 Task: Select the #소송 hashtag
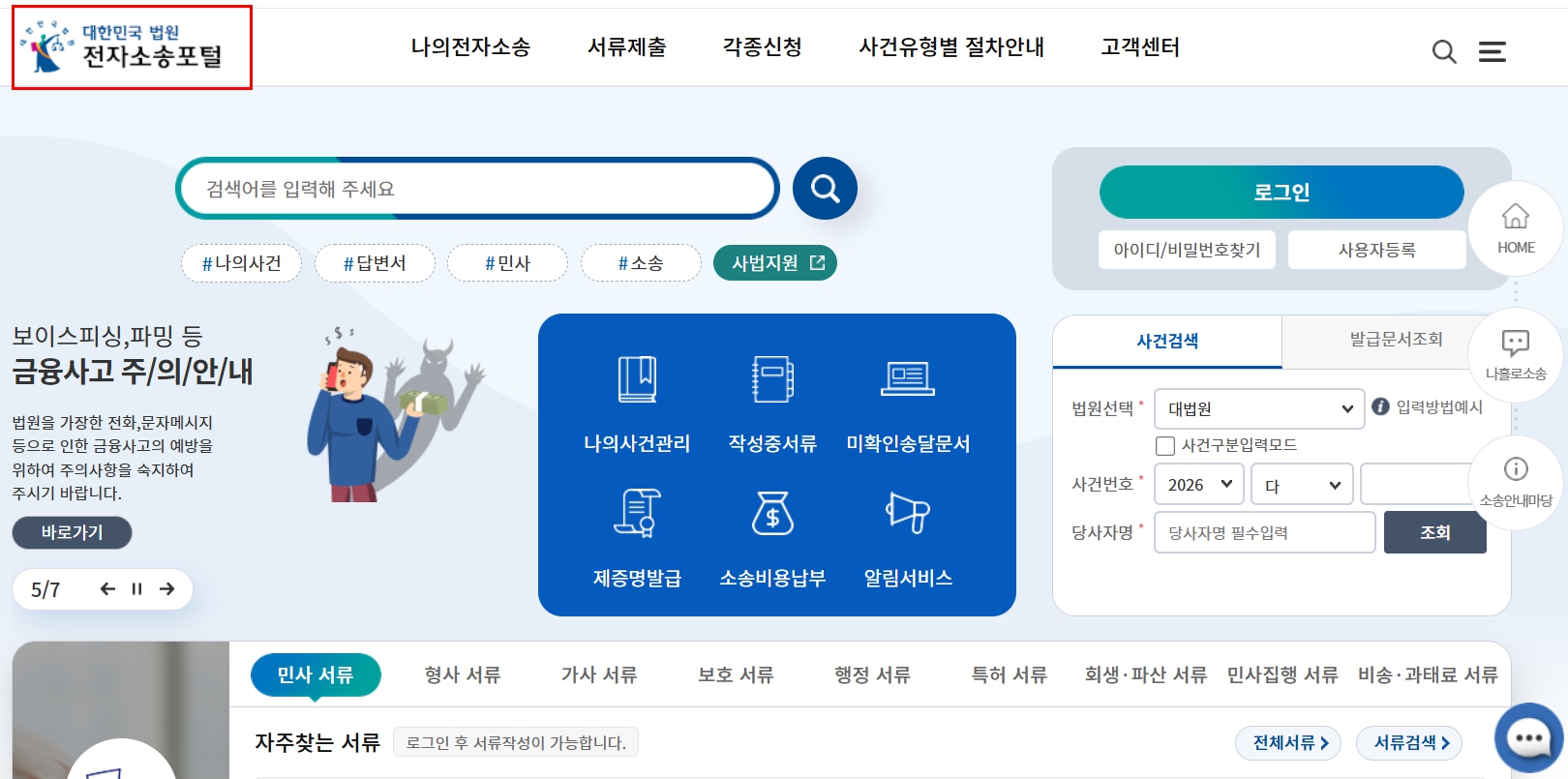pyautogui.click(x=641, y=263)
